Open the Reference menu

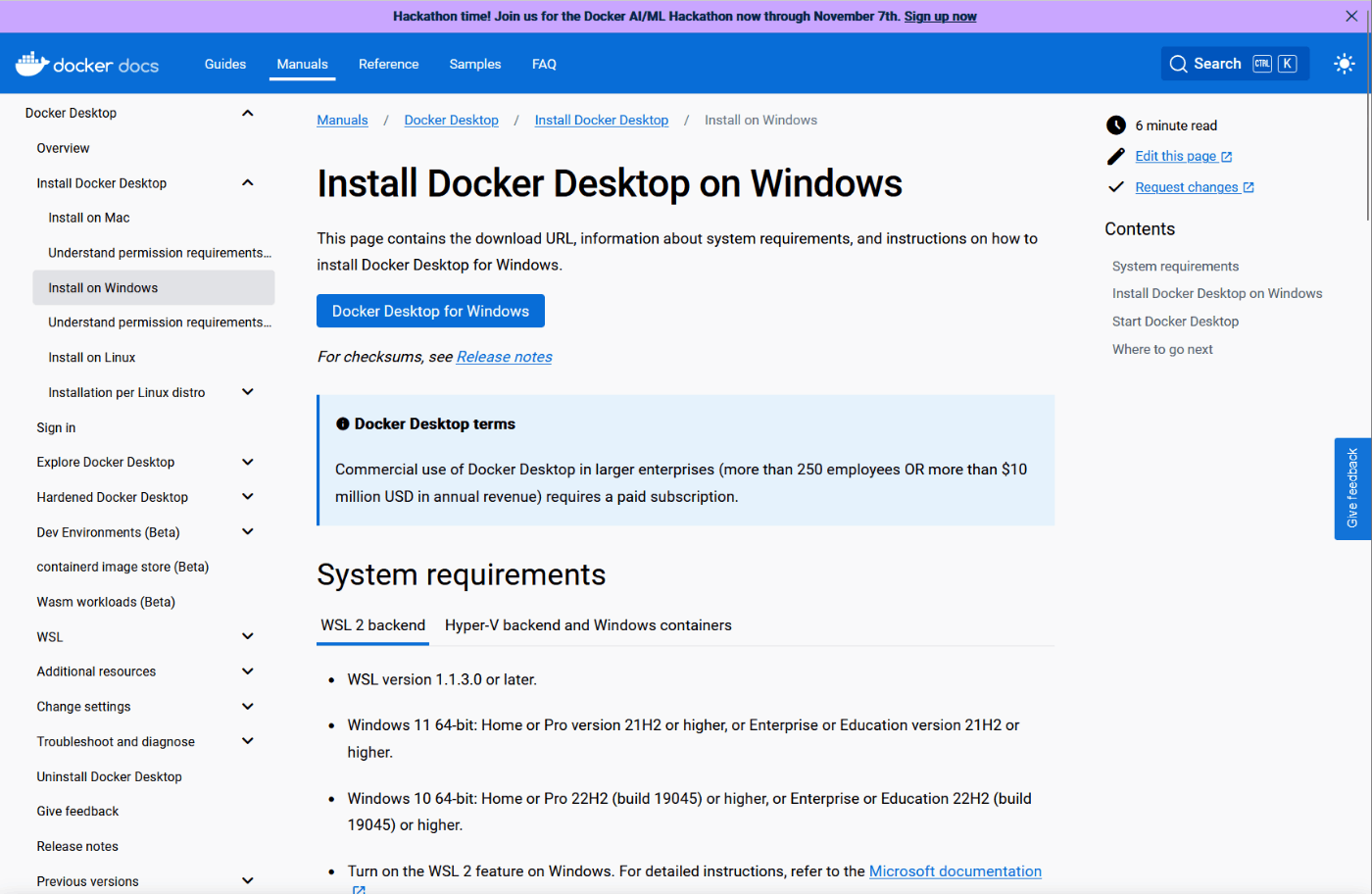[389, 64]
